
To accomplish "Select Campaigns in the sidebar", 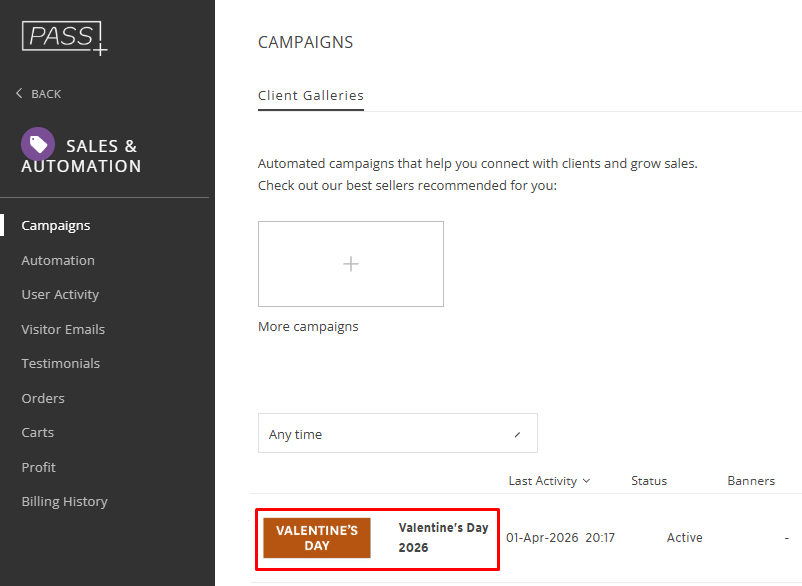I will click(x=56, y=226).
